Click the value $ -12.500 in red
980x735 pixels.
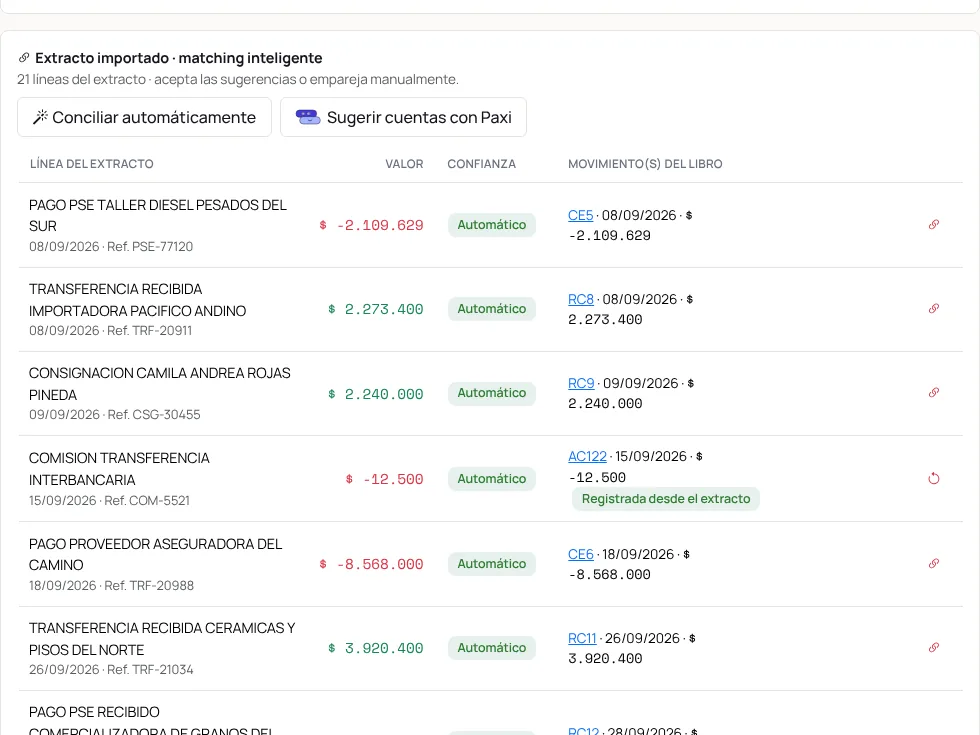pos(384,479)
